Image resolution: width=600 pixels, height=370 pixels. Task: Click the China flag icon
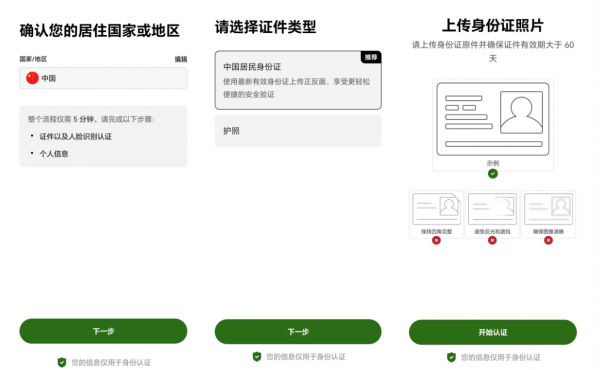[32, 78]
